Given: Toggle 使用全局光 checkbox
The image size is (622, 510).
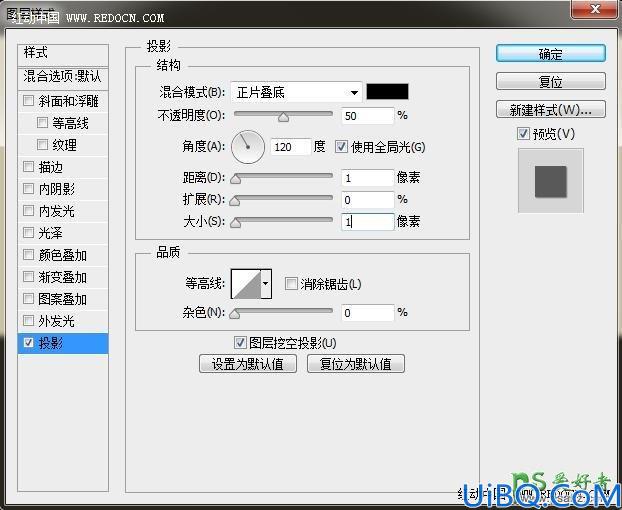Looking at the screenshot, I should (x=341, y=147).
